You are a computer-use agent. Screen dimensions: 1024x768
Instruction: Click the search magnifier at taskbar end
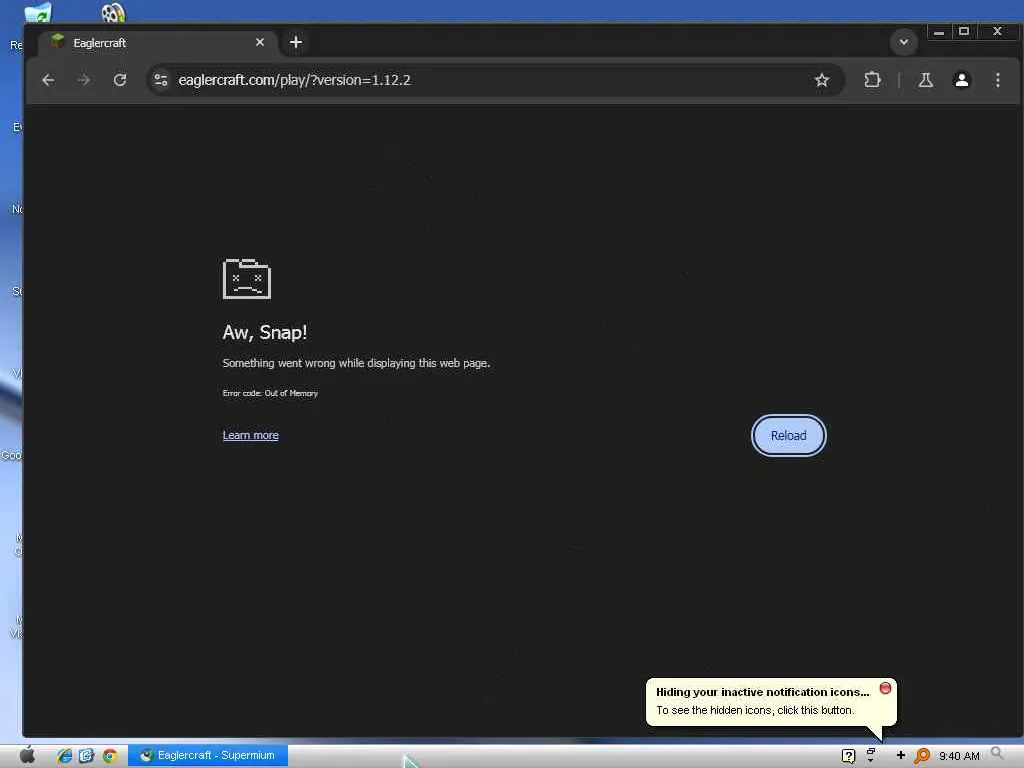click(997, 754)
